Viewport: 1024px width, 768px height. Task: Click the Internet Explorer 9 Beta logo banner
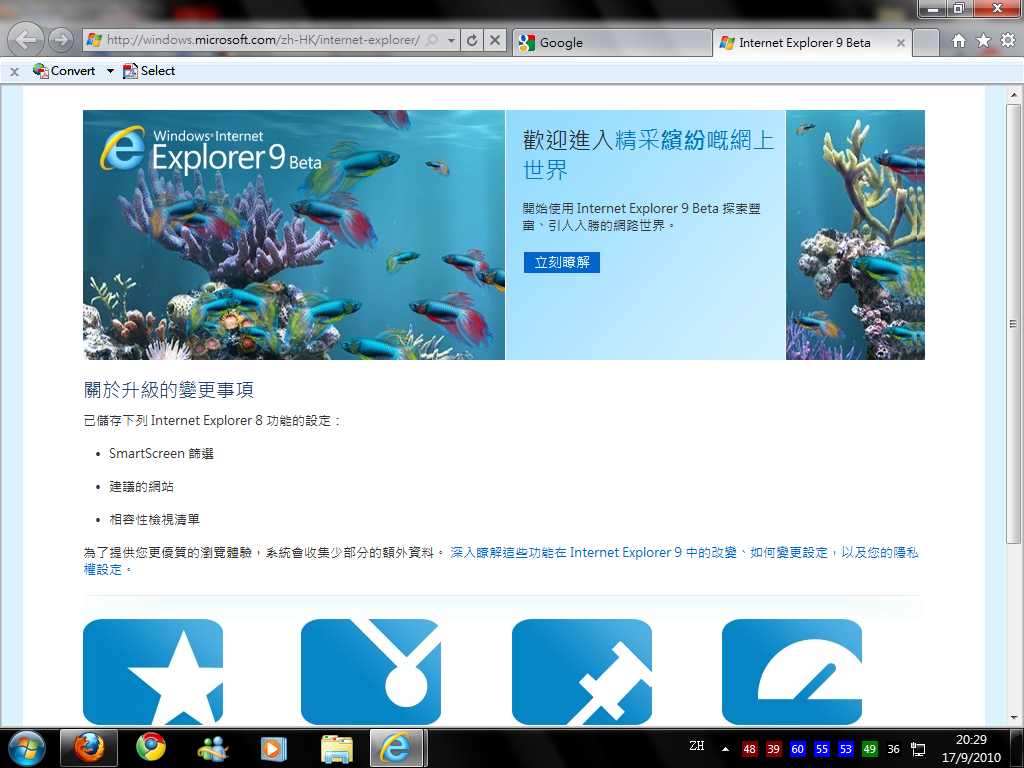click(210, 150)
